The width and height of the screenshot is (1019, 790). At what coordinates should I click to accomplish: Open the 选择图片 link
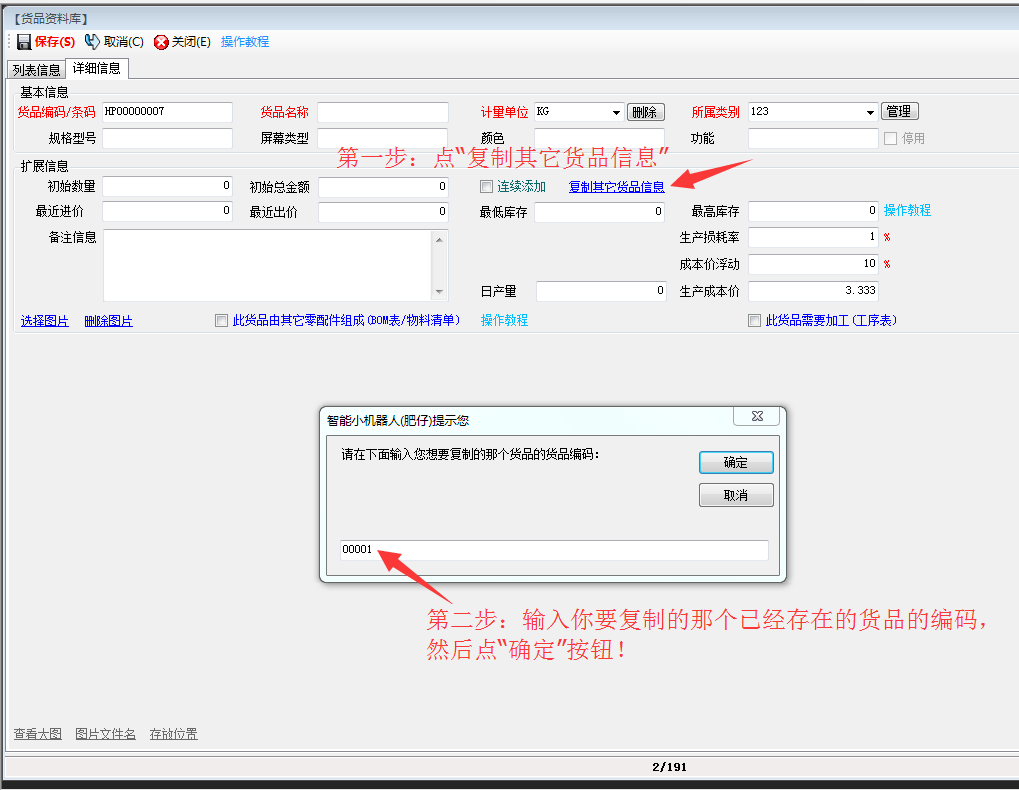45,321
